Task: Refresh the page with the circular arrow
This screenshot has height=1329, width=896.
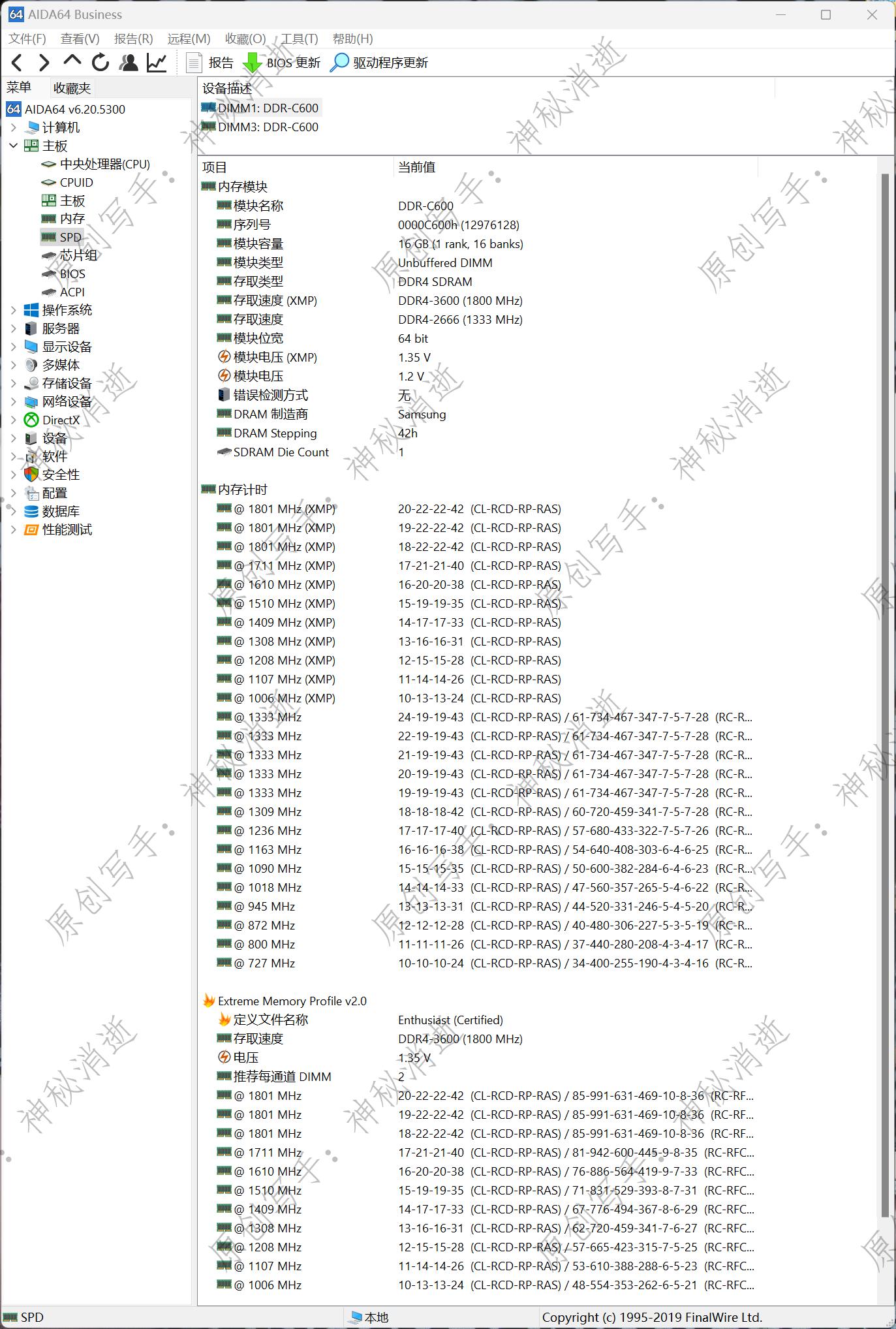Action: pyautogui.click(x=100, y=63)
